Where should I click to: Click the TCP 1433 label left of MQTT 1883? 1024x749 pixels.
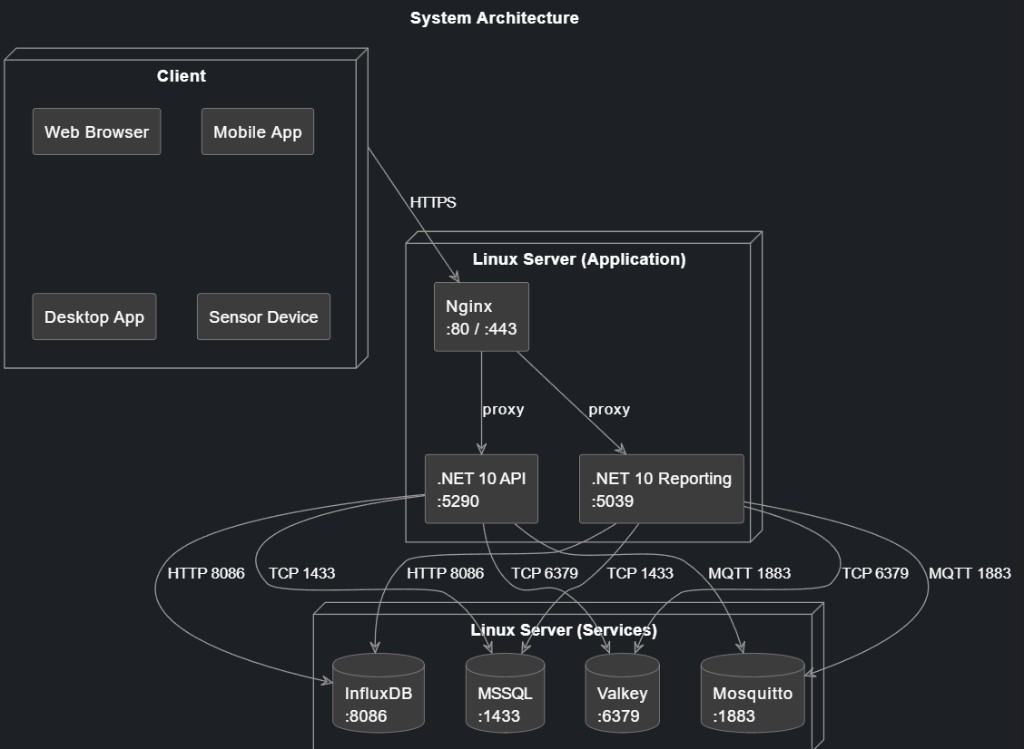tap(640, 573)
